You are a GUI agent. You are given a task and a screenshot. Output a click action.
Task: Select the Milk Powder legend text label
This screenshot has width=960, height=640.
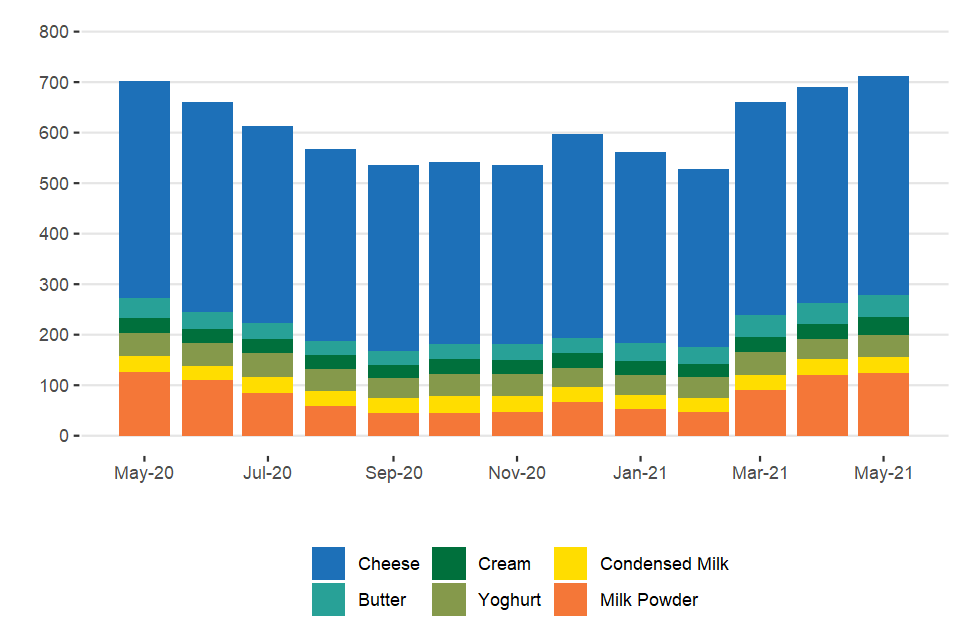coord(649,600)
